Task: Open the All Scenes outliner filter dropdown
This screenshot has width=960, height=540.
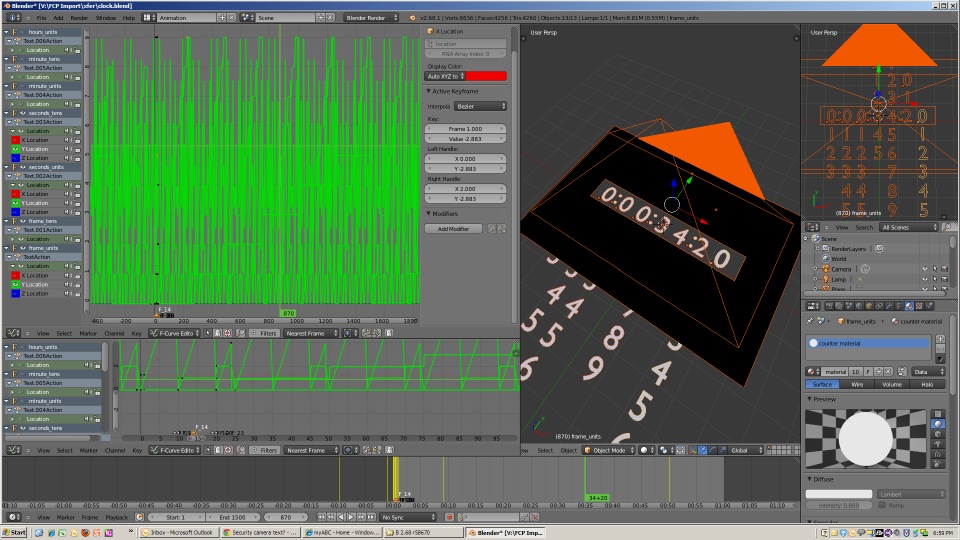Action: click(909, 227)
